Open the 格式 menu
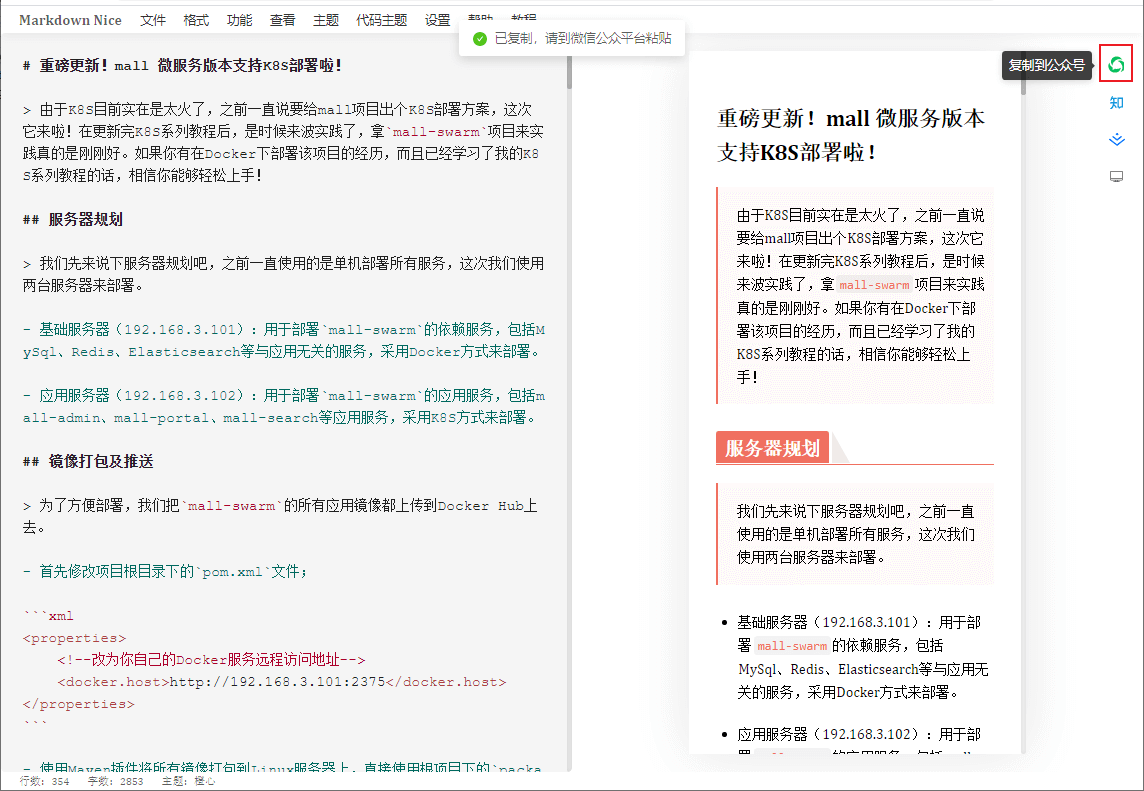1144x791 pixels. 196,20
